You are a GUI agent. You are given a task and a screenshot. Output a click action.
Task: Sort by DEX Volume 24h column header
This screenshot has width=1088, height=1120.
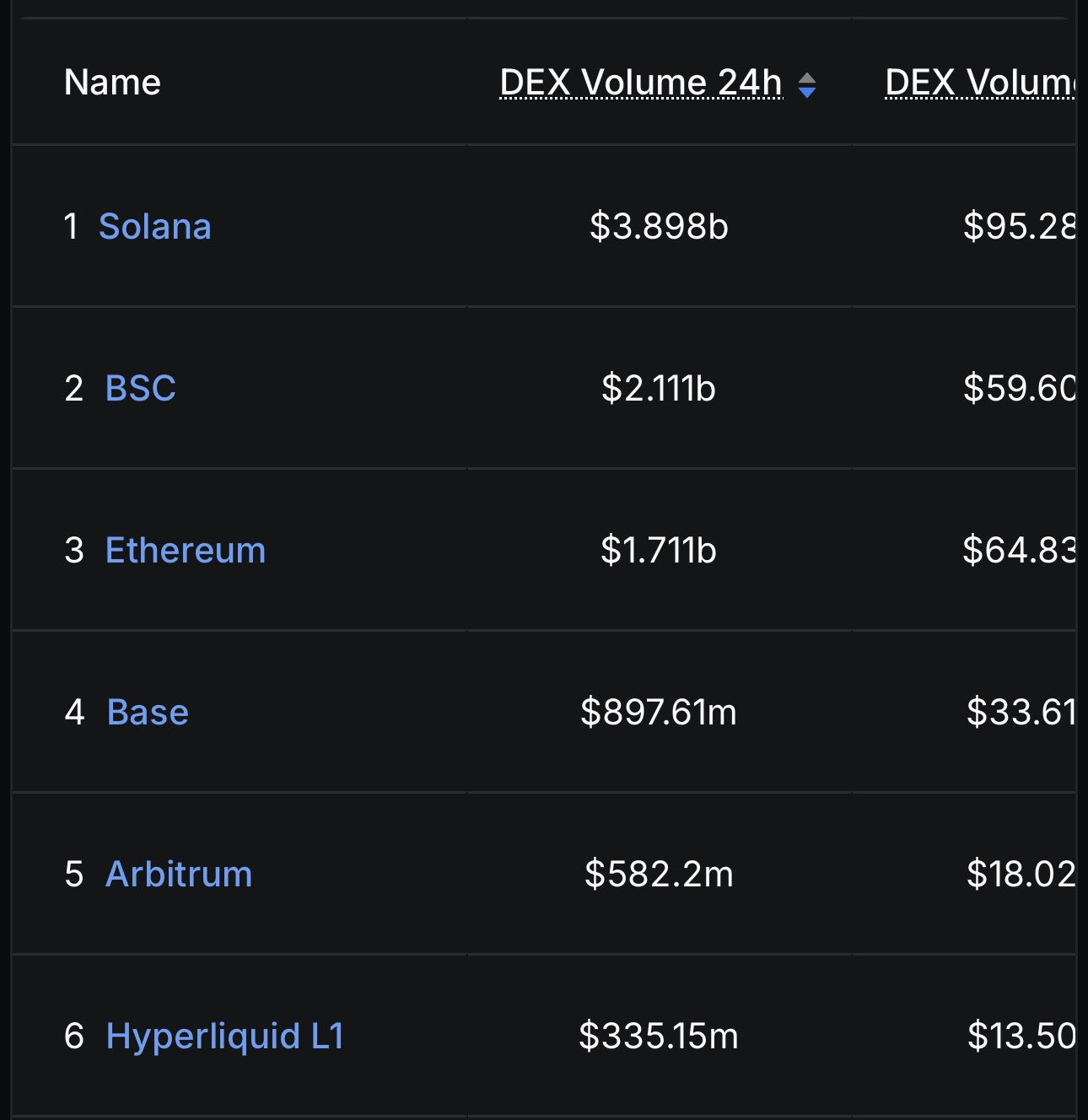coord(641,83)
